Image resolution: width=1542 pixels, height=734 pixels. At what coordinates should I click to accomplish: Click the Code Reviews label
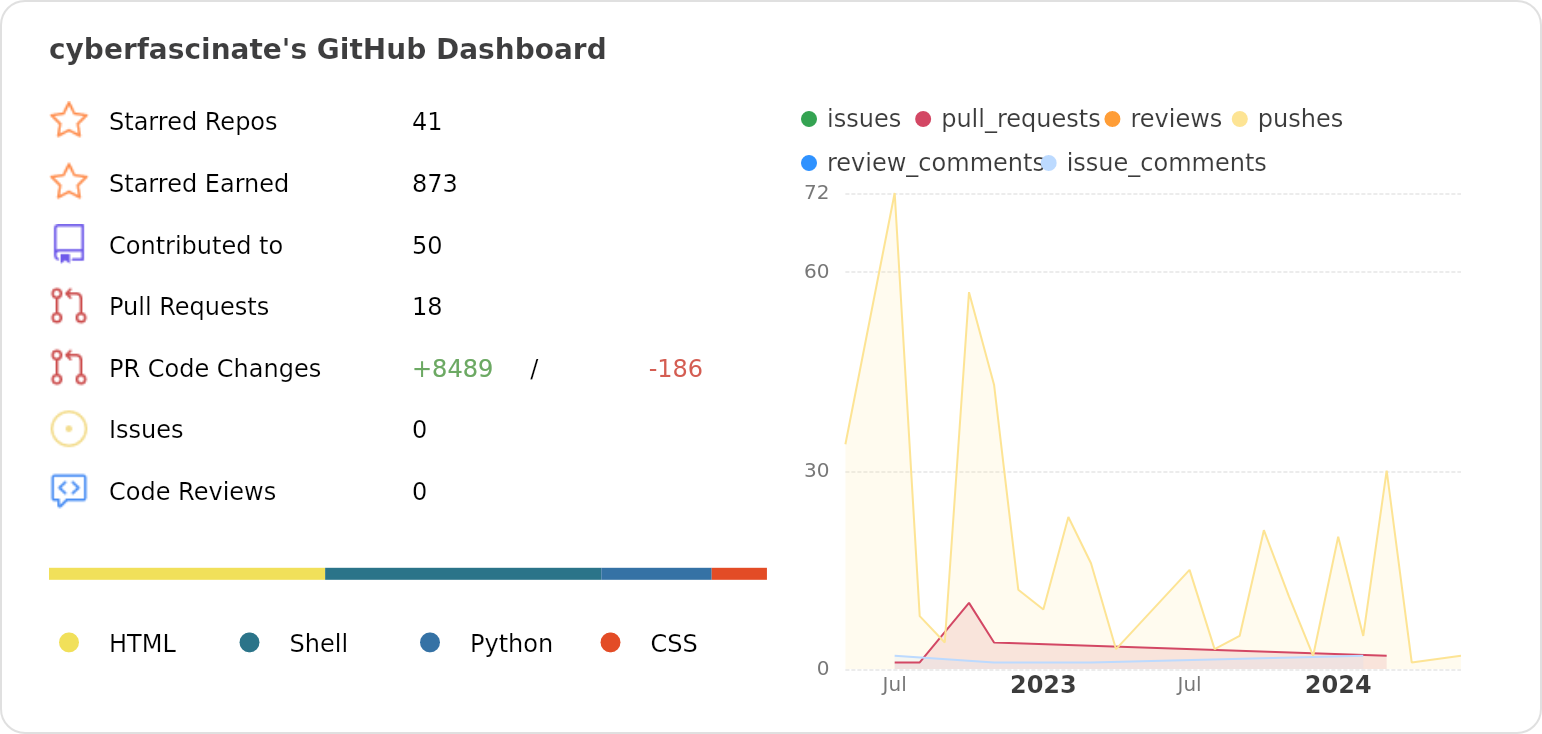pyautogui.click(x=192, y=492)
